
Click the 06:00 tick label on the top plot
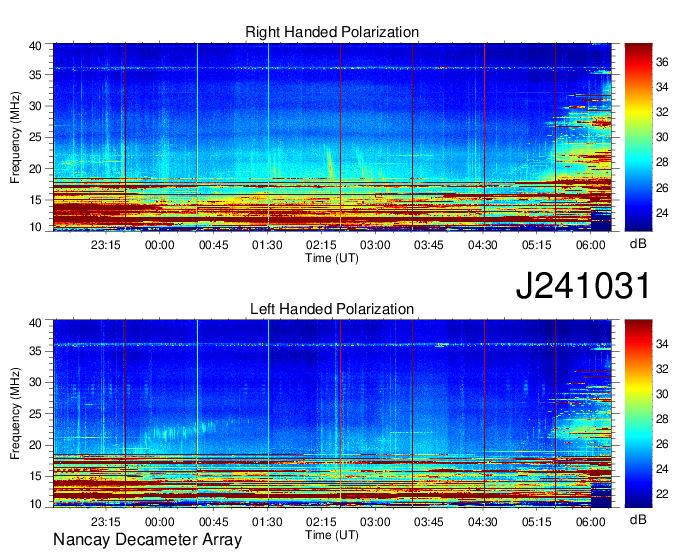click(591, 245)
